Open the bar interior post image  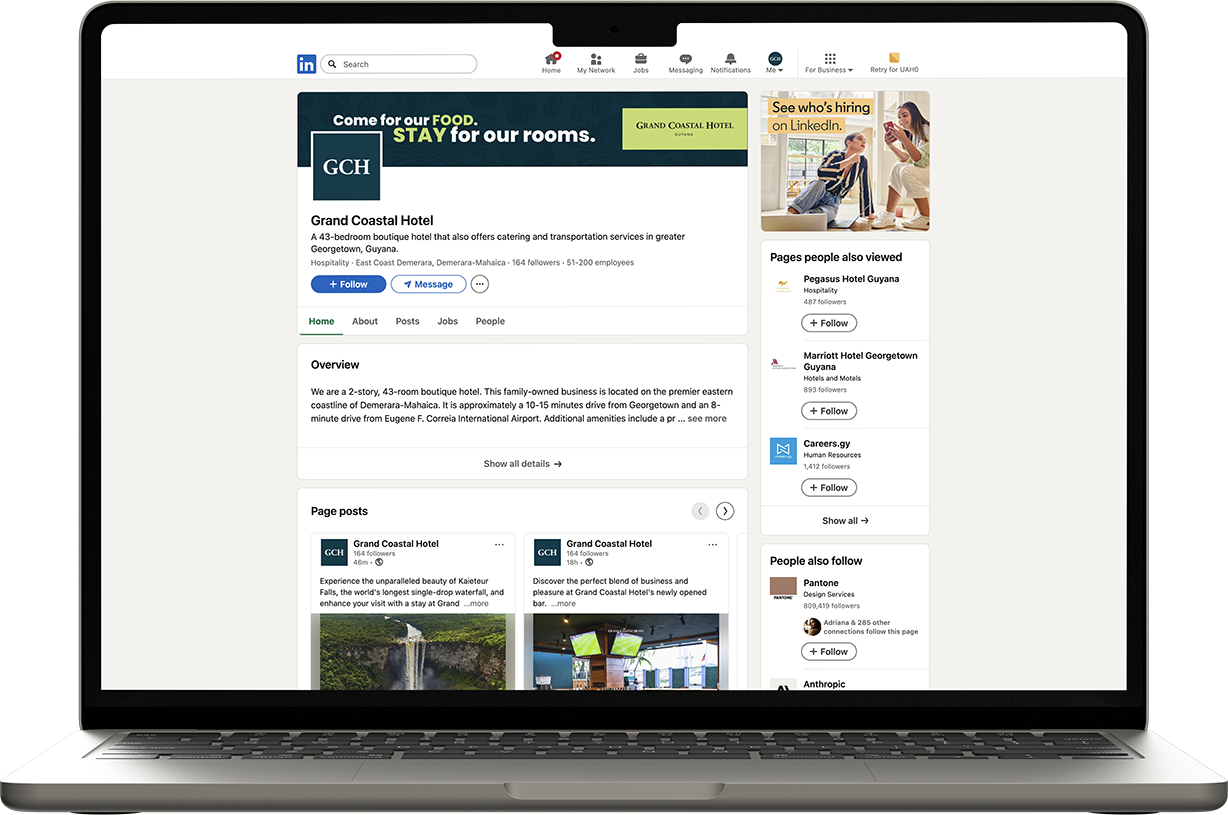click(x=626, y=651)
